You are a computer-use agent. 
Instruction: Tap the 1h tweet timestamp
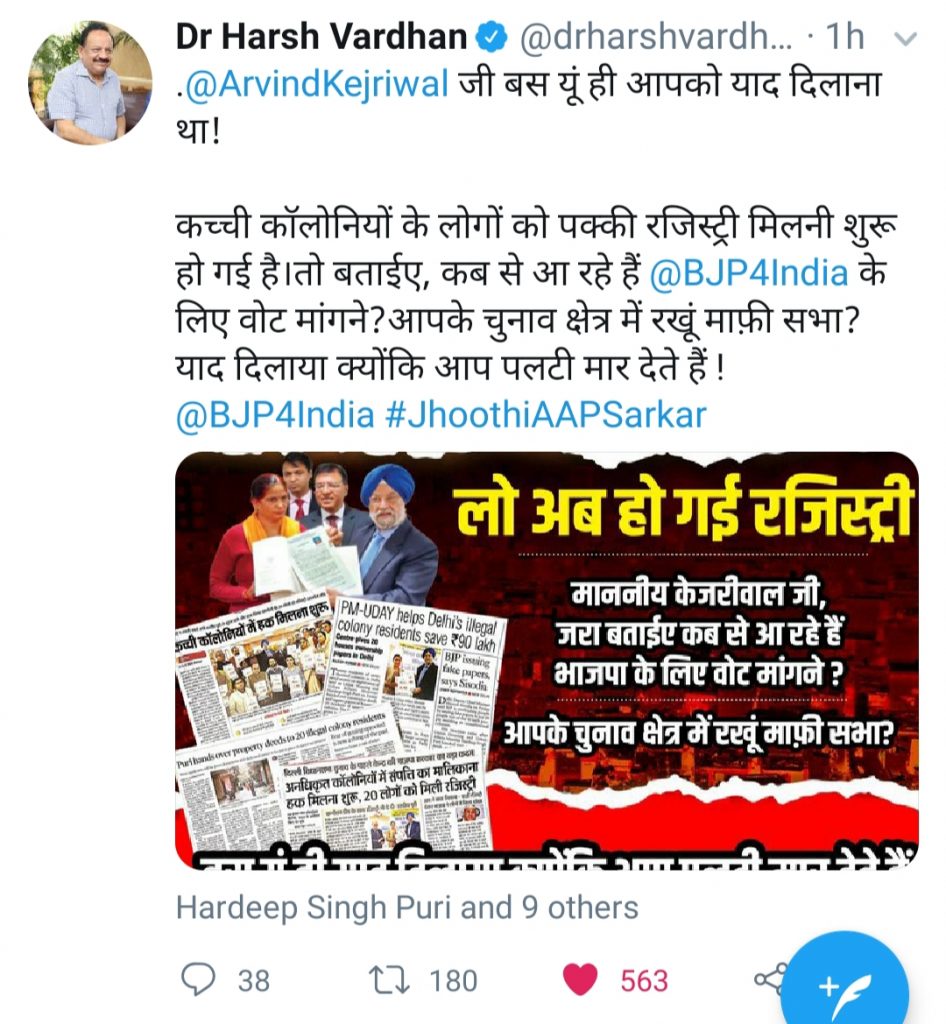point(845,37)
